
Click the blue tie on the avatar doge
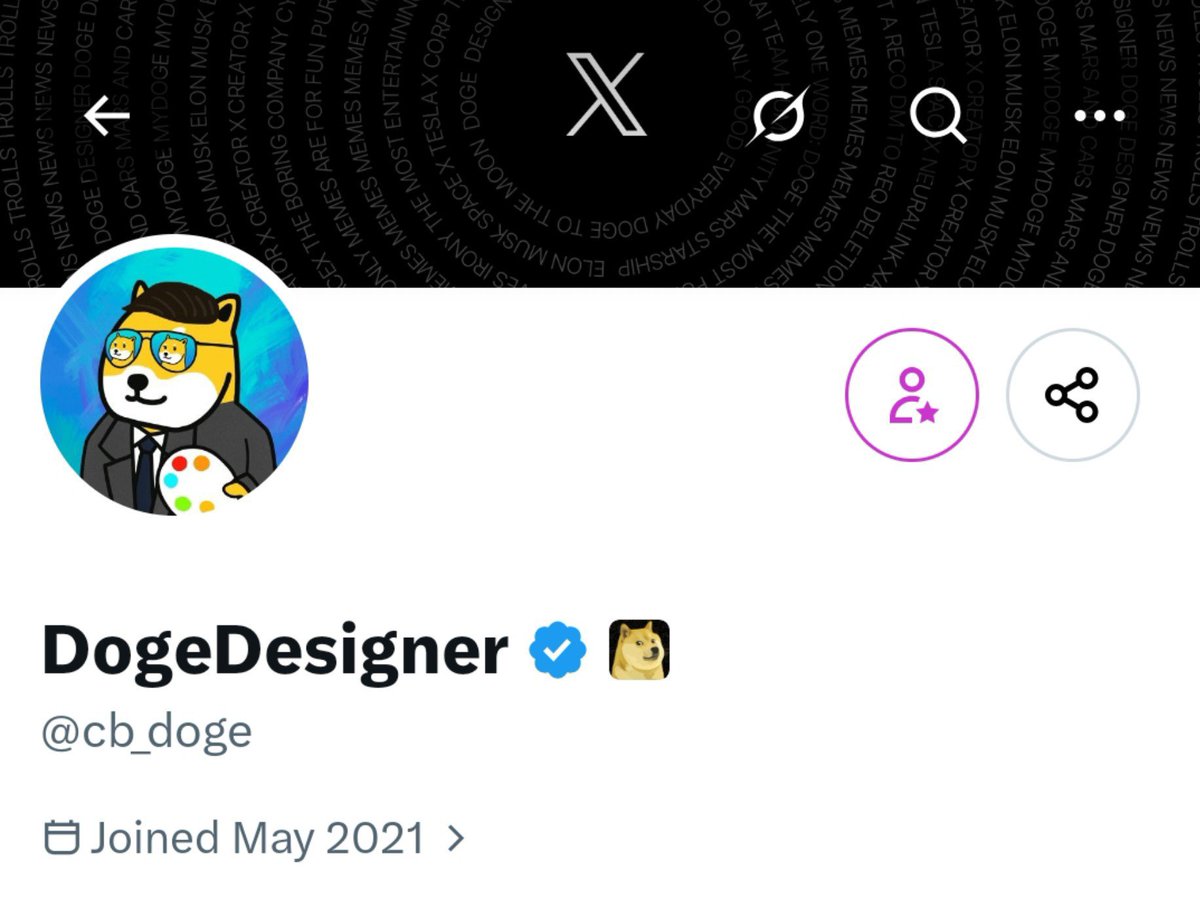point(146,474)
